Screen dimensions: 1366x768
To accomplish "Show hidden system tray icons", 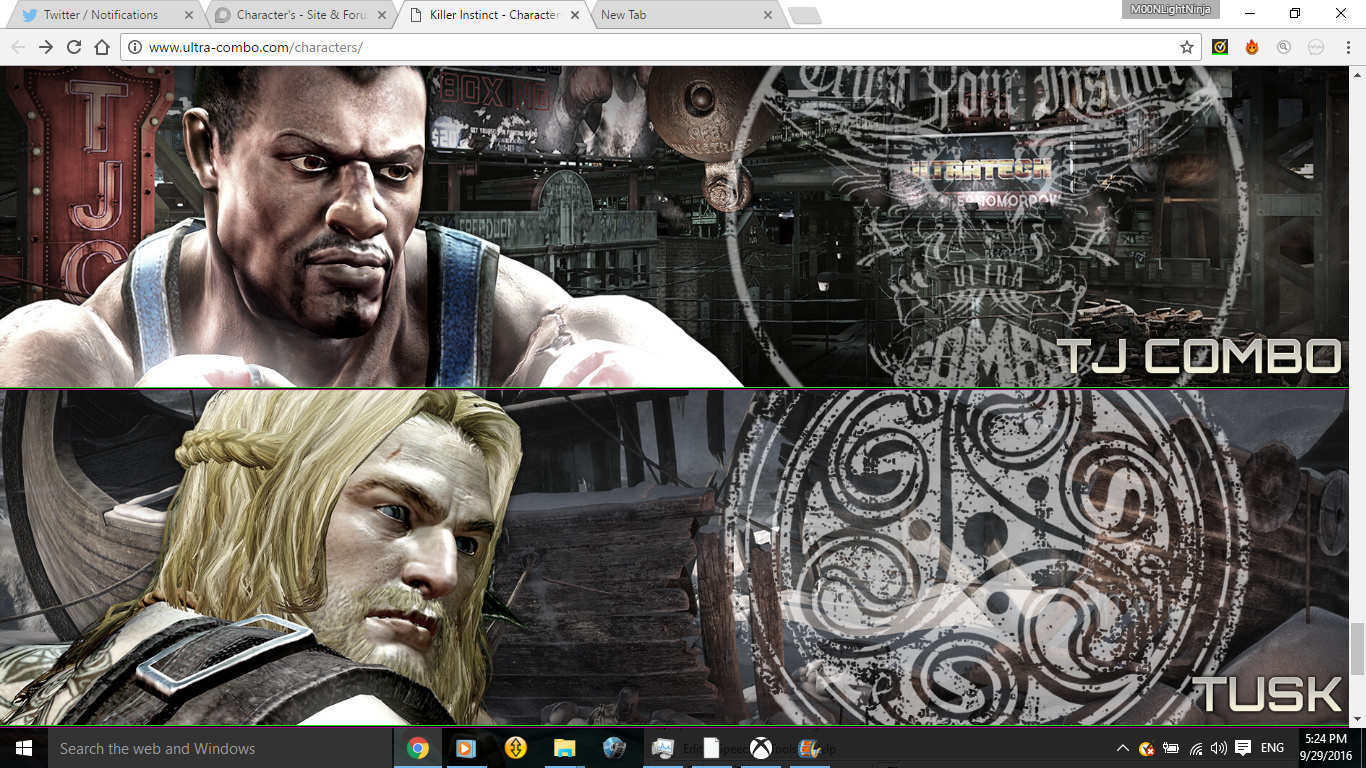I will click(x=1122, y=748).
